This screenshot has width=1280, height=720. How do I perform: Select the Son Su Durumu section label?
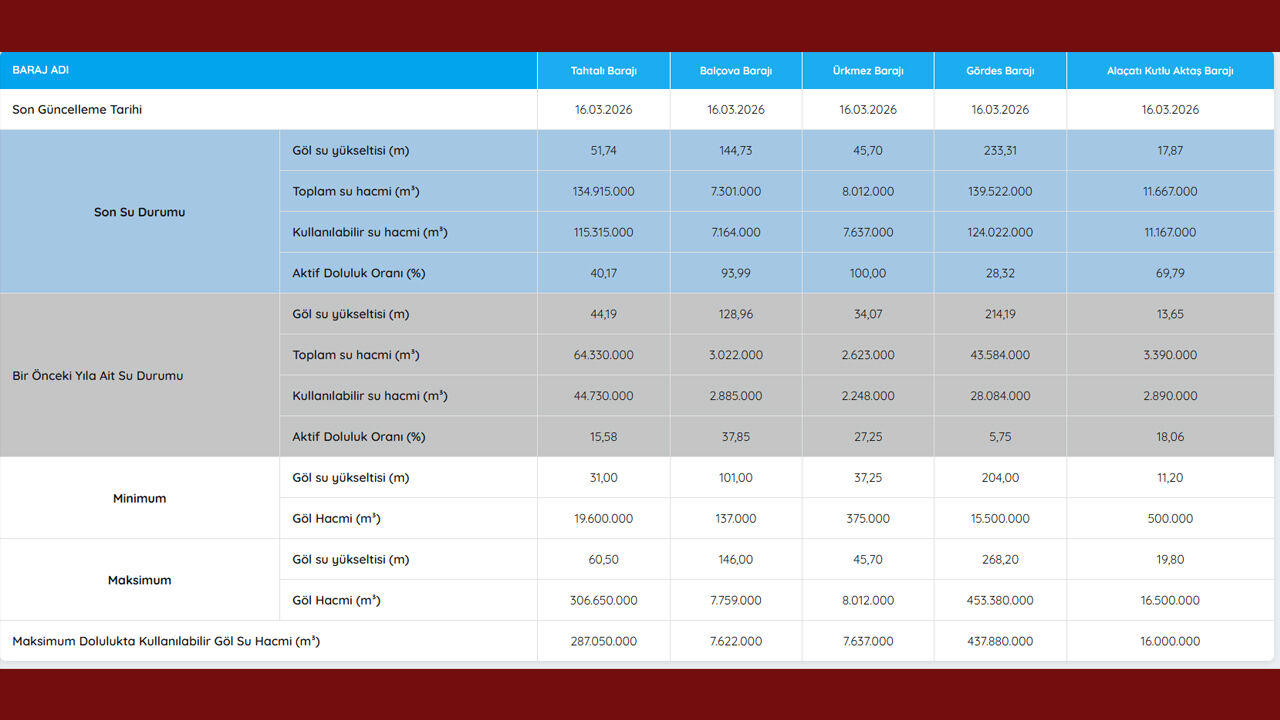click(139, 212)
